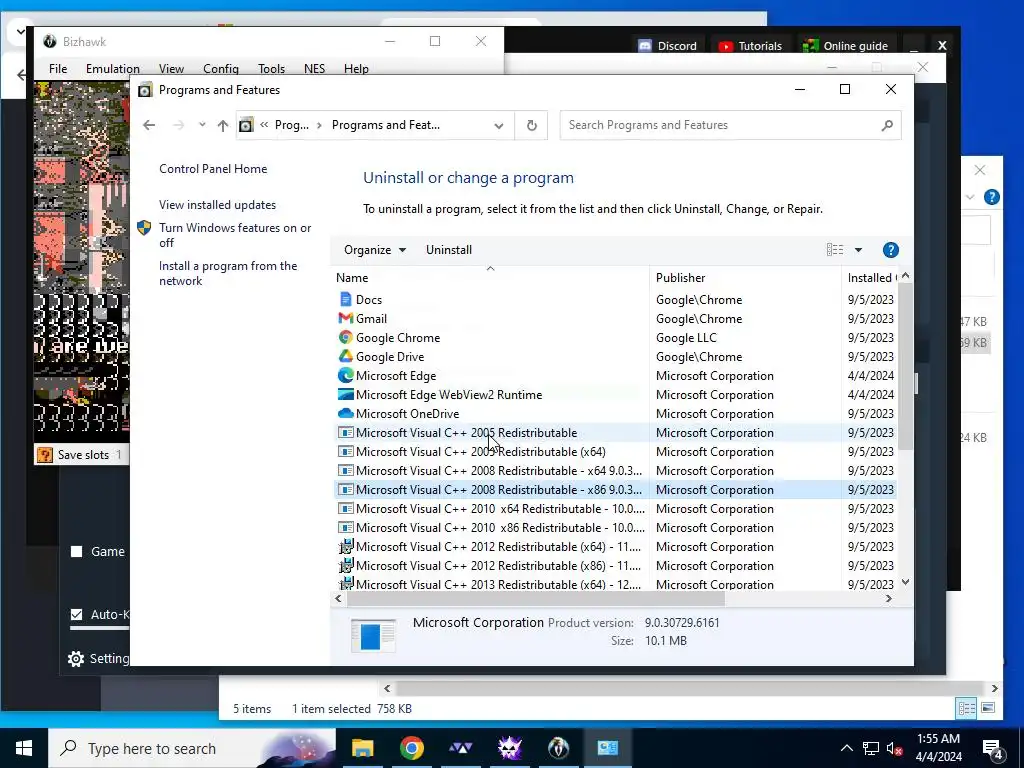Viewport: 1024px width, 768px height.
Task: Click the Google Chrome list icon
Action: coord(345,338)
